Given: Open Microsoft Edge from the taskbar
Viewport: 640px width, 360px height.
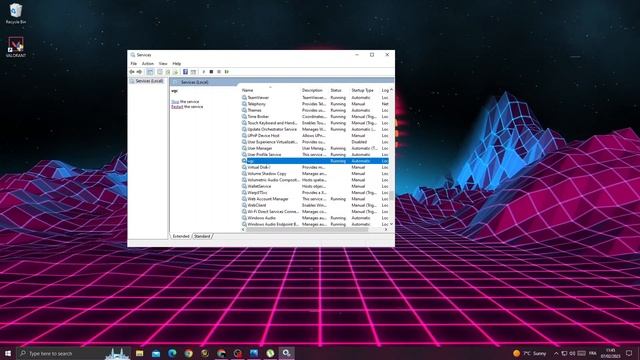Looking at the screenshot, I should tap(172, 353).
